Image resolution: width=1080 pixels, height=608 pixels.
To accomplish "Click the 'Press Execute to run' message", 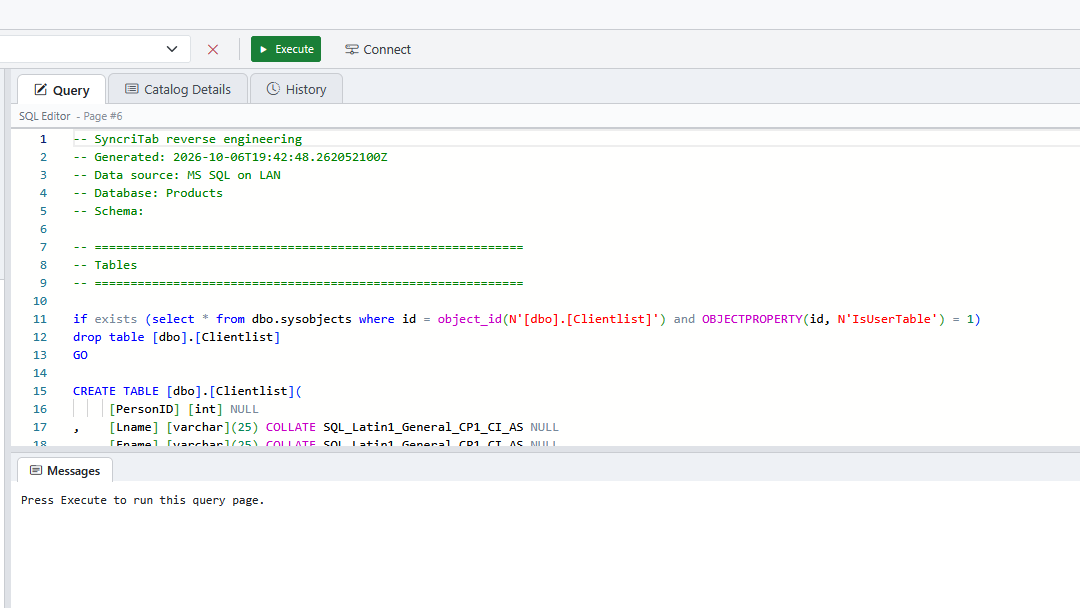I will coord(143,500).
